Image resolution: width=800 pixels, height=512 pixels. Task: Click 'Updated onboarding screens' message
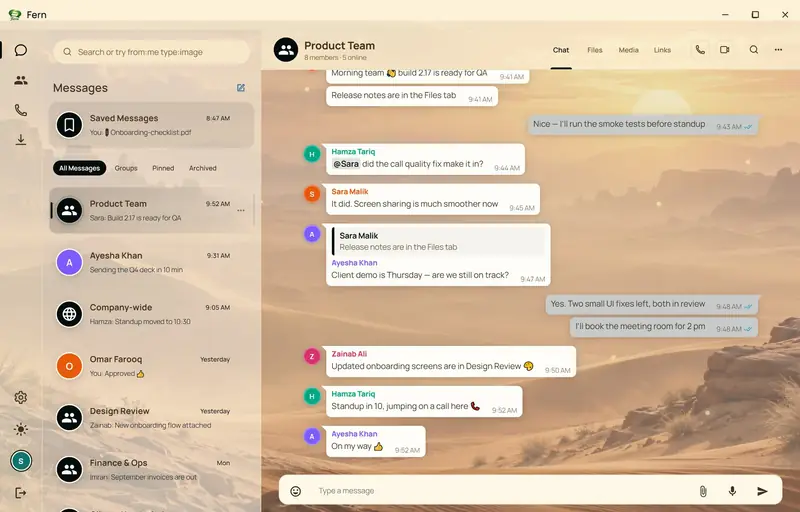451,362
